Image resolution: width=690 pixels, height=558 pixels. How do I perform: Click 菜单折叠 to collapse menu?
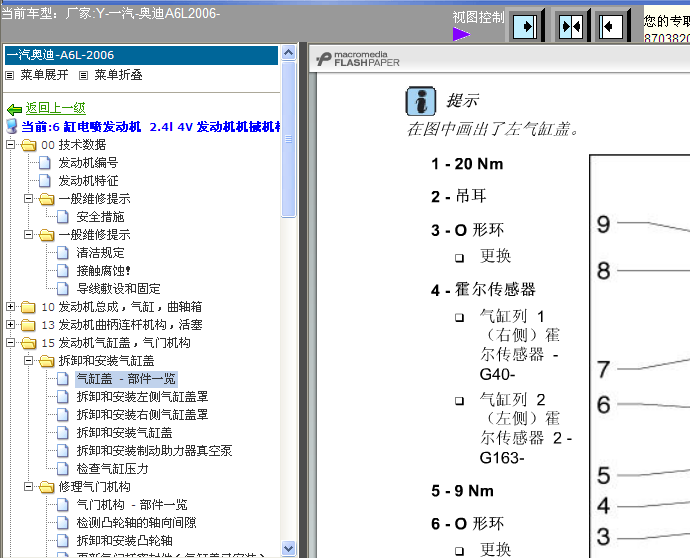118,75
